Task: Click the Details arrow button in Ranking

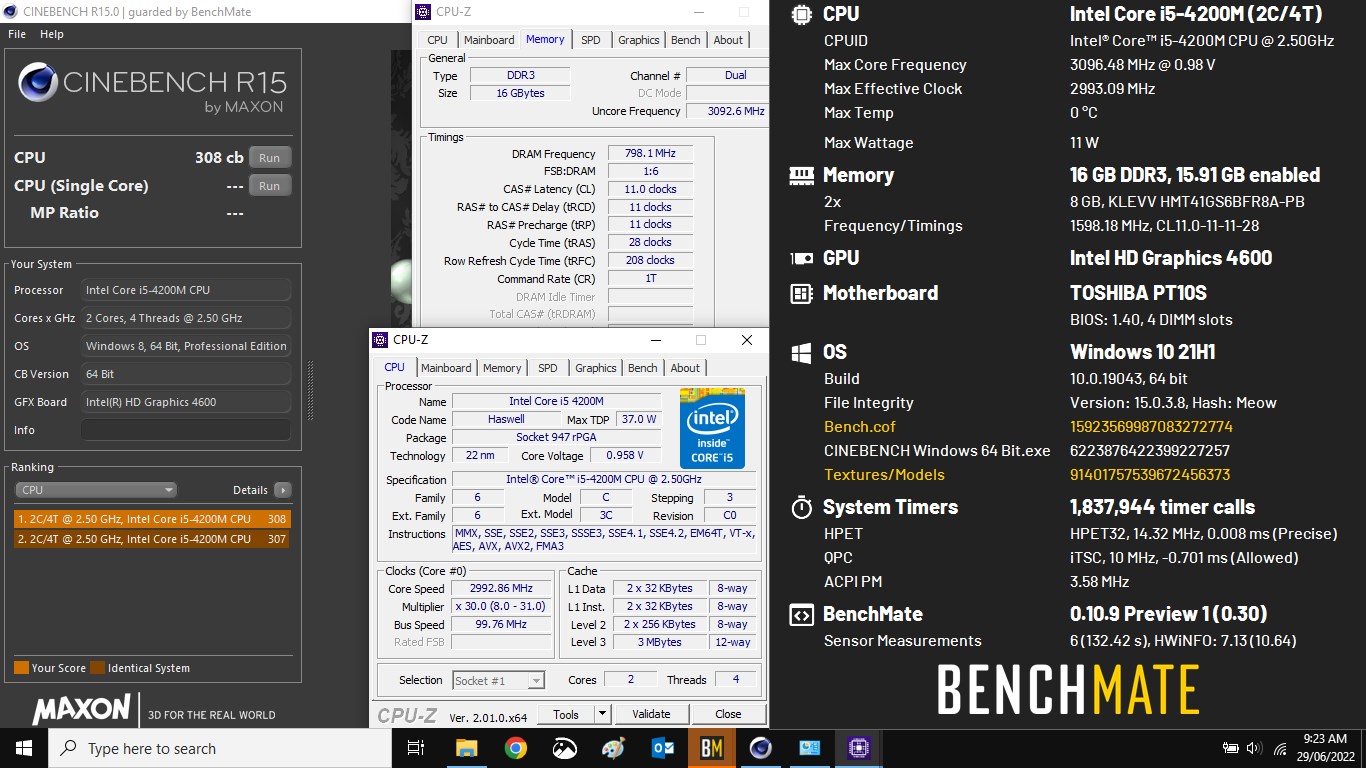Action: pos(283,490)
